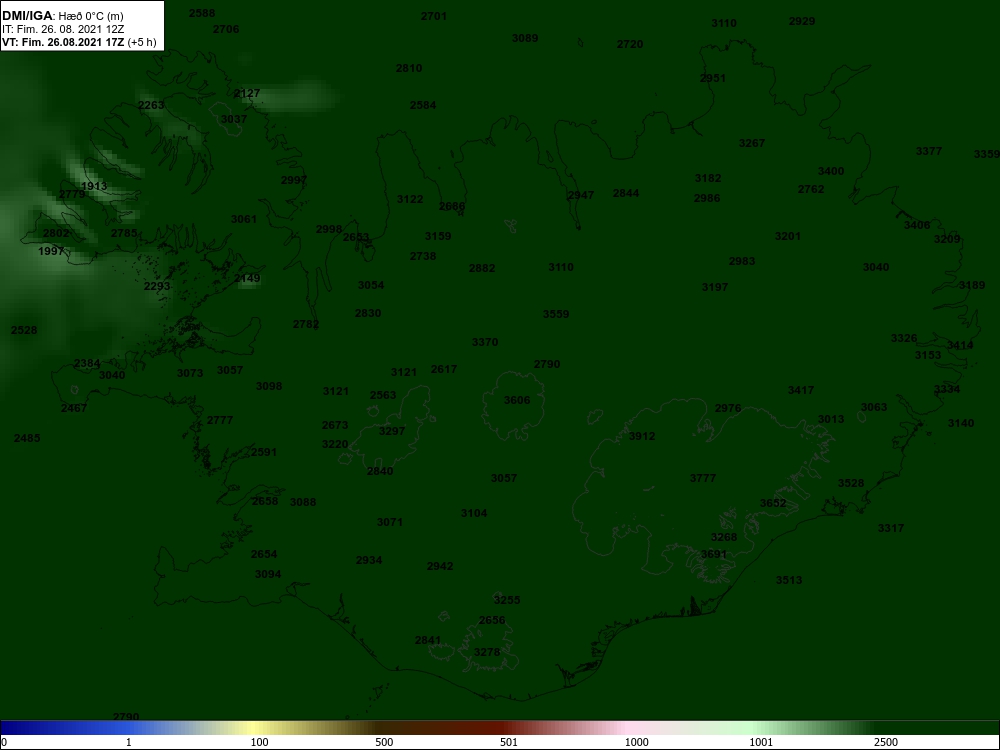Click the 2844 value label
Image resolution: width=1000 pixels, height=750 pixels.
[x=626, y=193]
